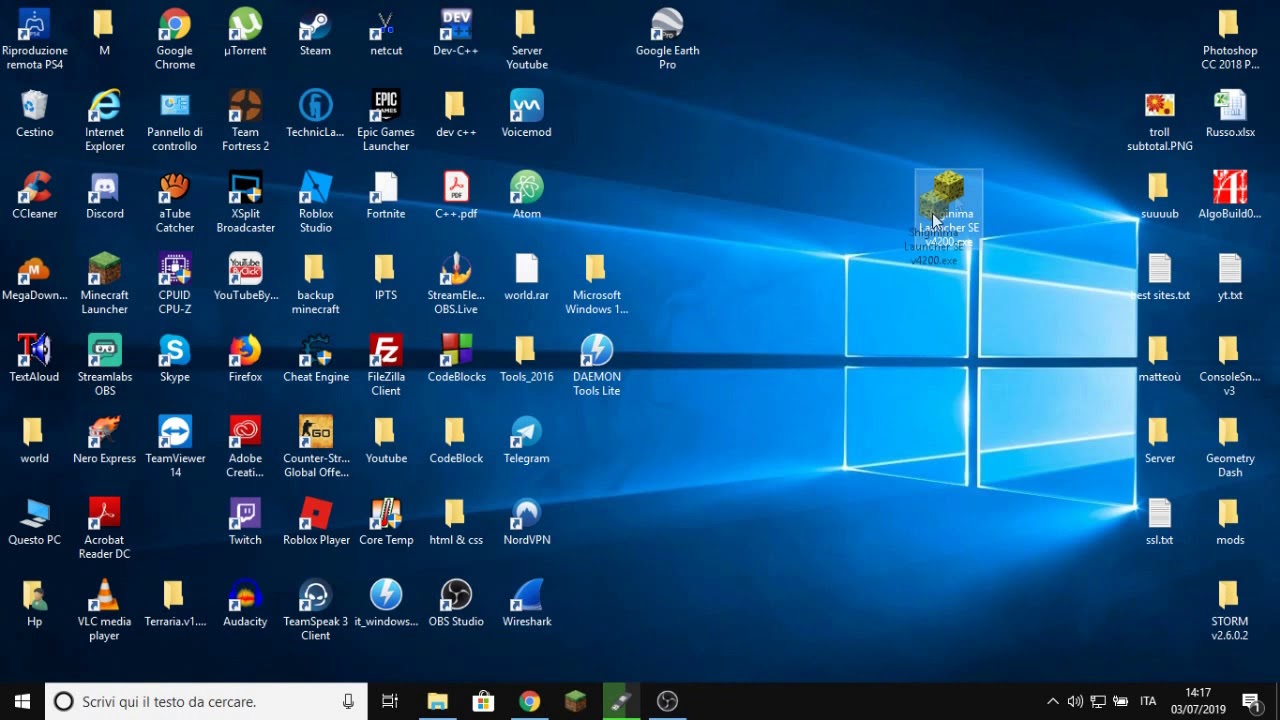The image size is (1280, 720).
Task: Select the Russo.xlsx file
Action: point(1230,114)
